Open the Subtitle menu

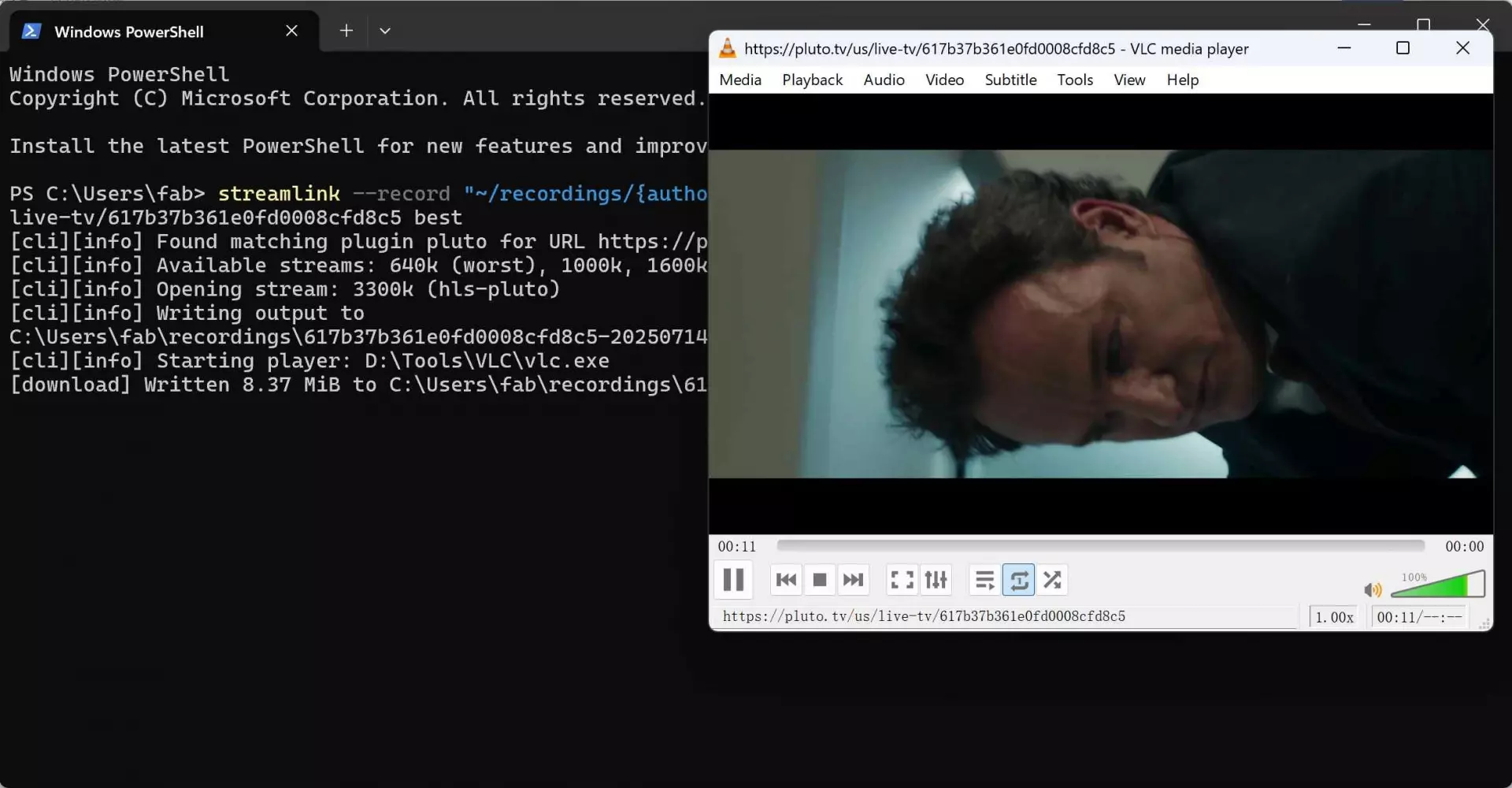tap(1010, 80)
